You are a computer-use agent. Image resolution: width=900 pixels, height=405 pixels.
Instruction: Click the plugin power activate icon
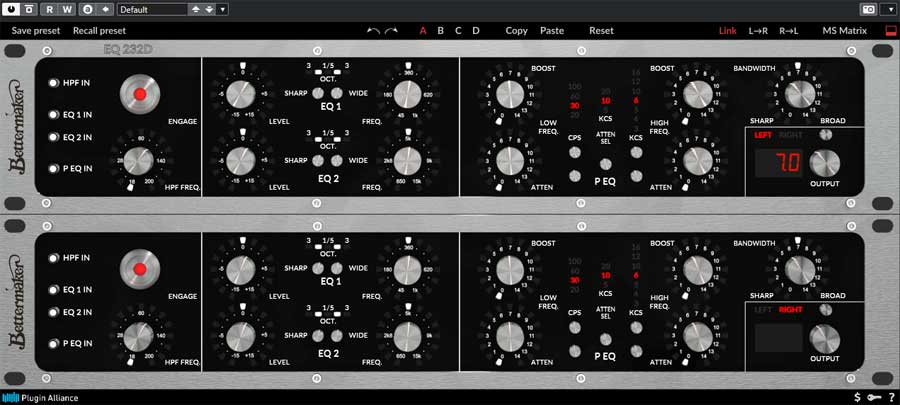13,9
